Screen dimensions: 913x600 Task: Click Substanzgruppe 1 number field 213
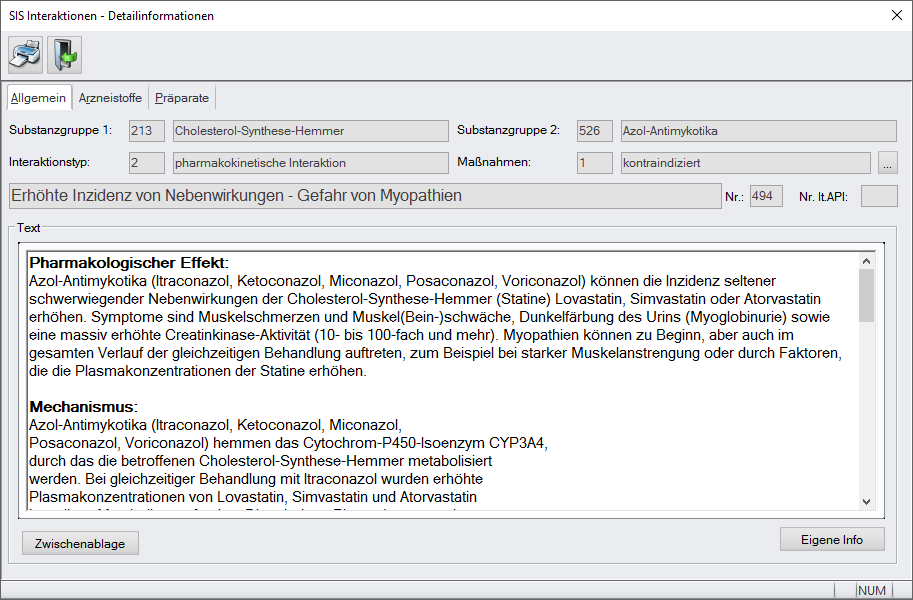coord(147,131)
